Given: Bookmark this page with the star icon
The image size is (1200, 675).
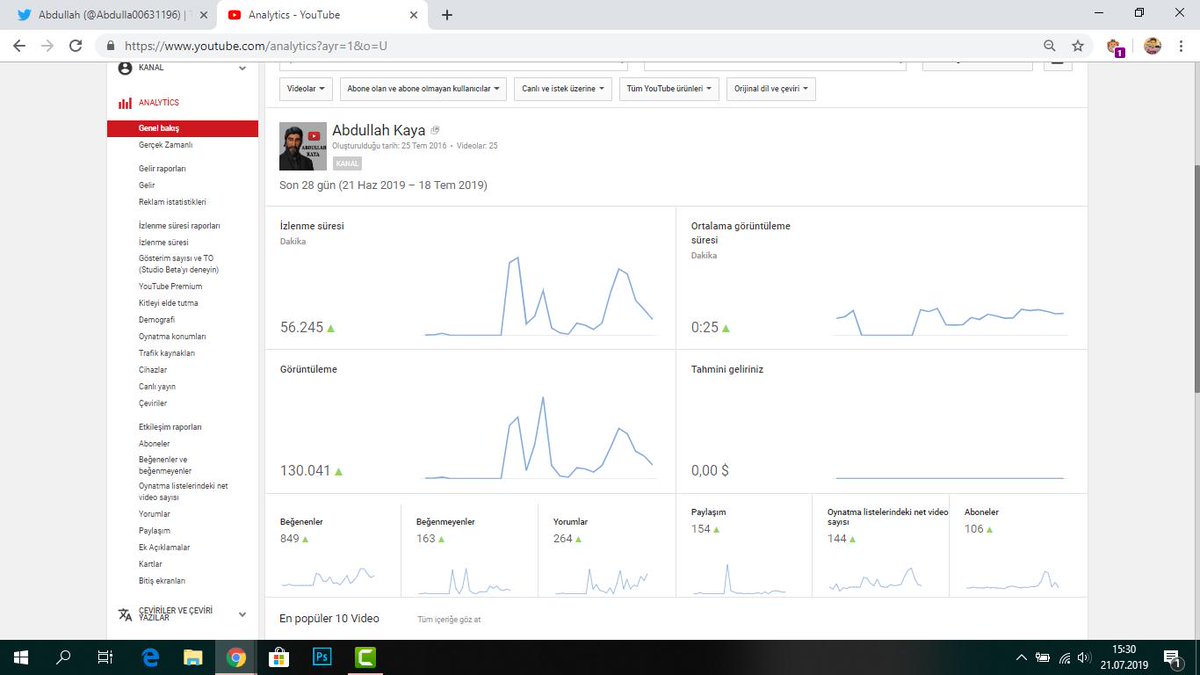Looking at the screenshot, I should (1077, 46).
